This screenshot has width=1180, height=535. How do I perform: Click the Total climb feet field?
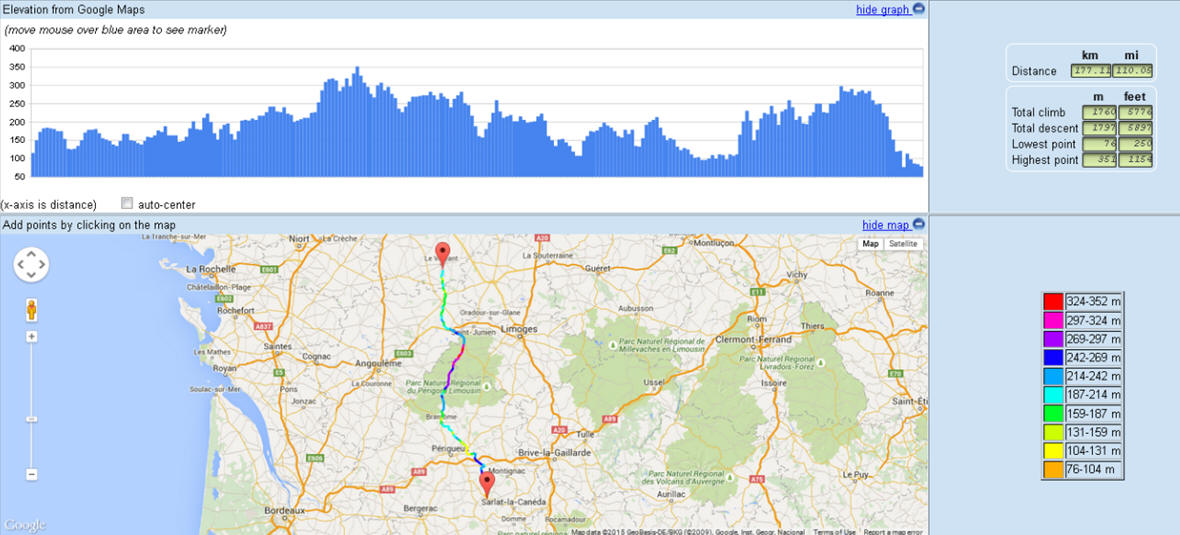(1136, 112)
